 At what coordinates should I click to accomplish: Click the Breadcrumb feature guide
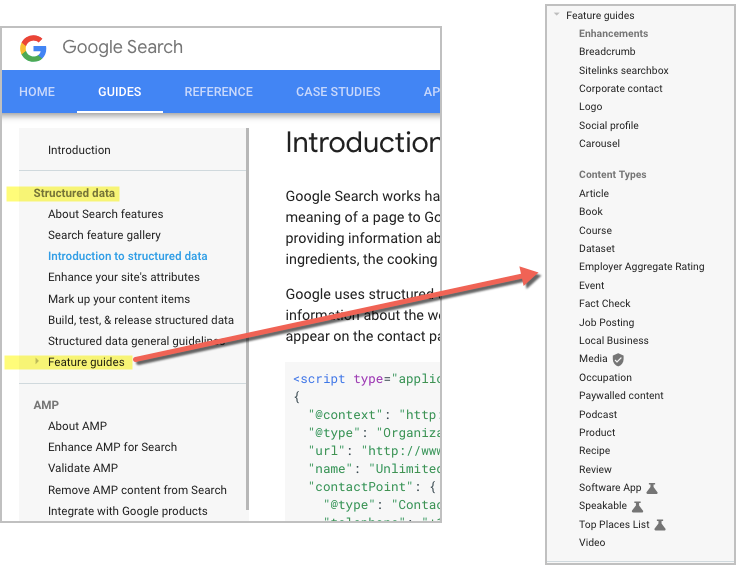[x=608, y=52]
